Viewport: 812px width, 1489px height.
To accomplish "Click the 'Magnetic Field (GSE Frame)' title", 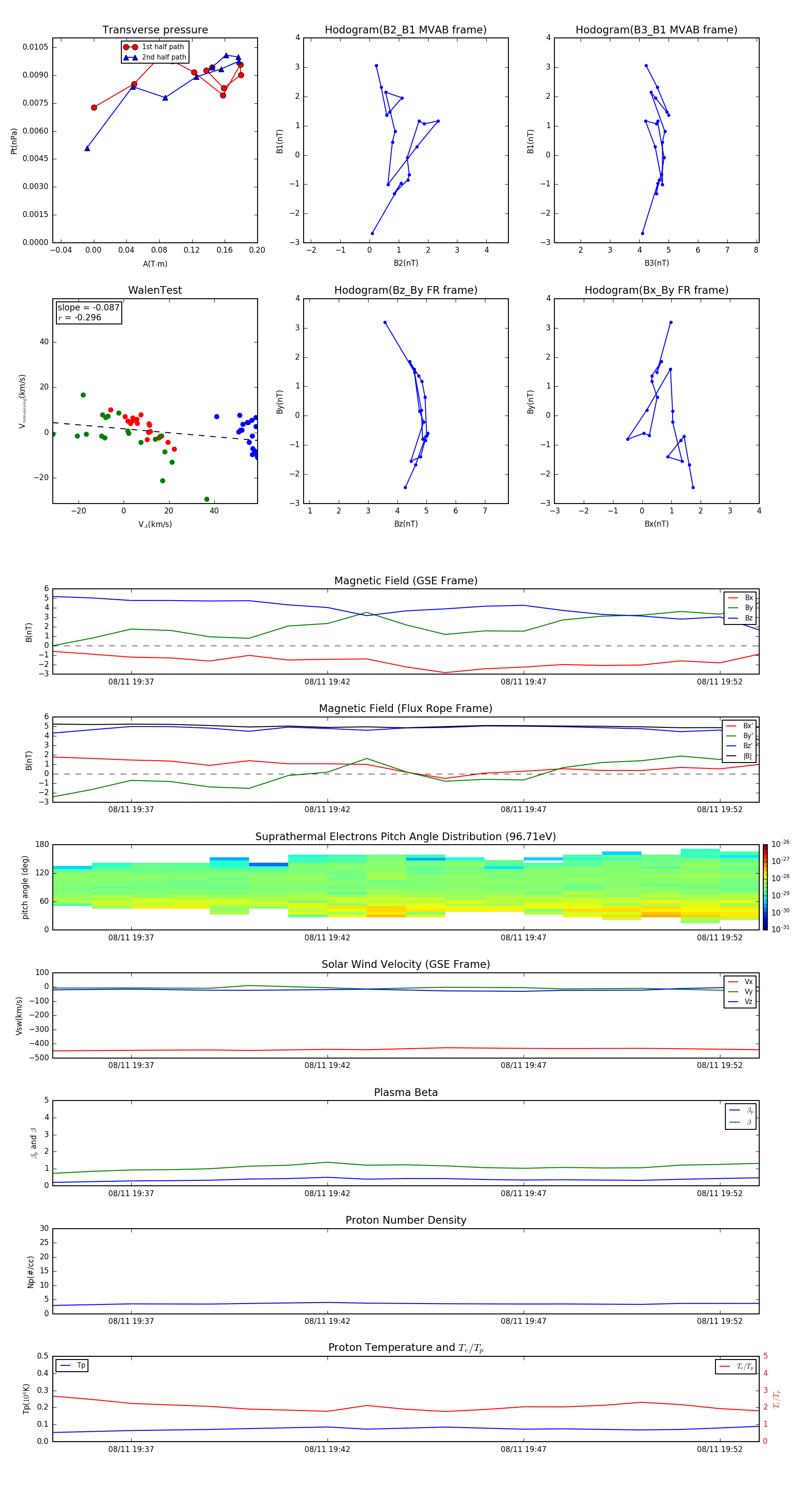I will [406, 581].
